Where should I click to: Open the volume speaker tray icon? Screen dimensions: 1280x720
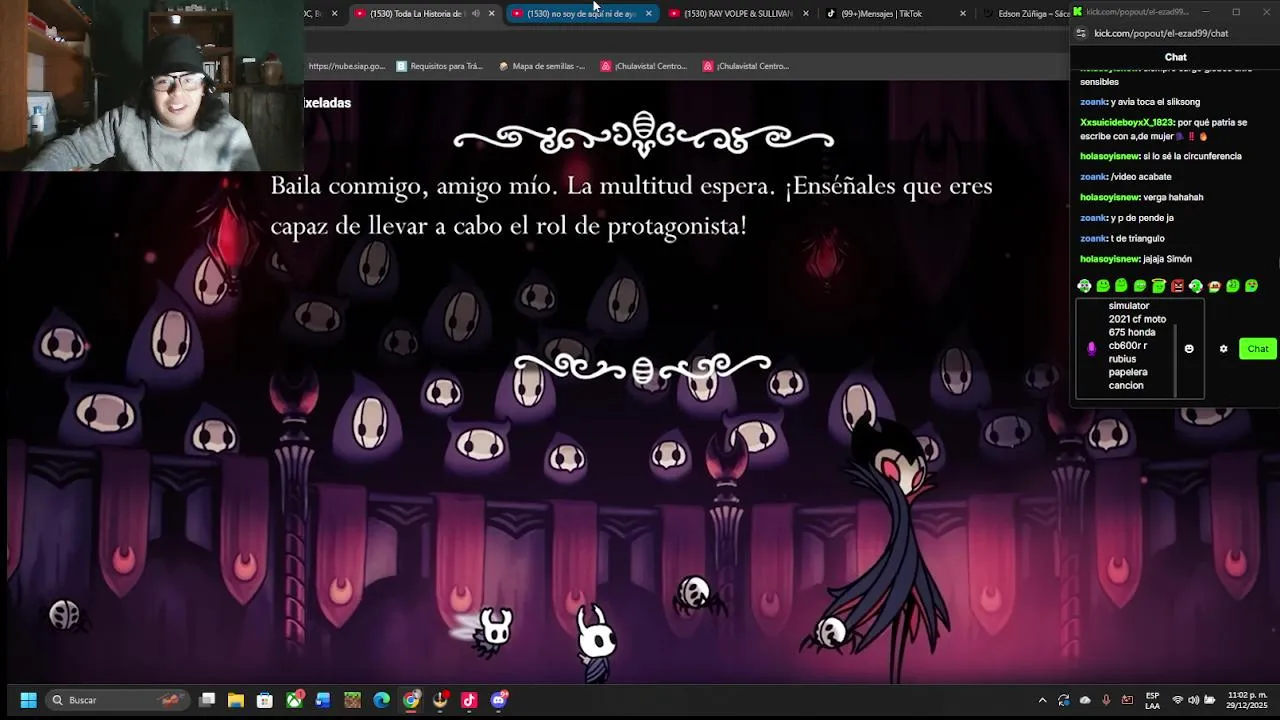pos(1193,700)
